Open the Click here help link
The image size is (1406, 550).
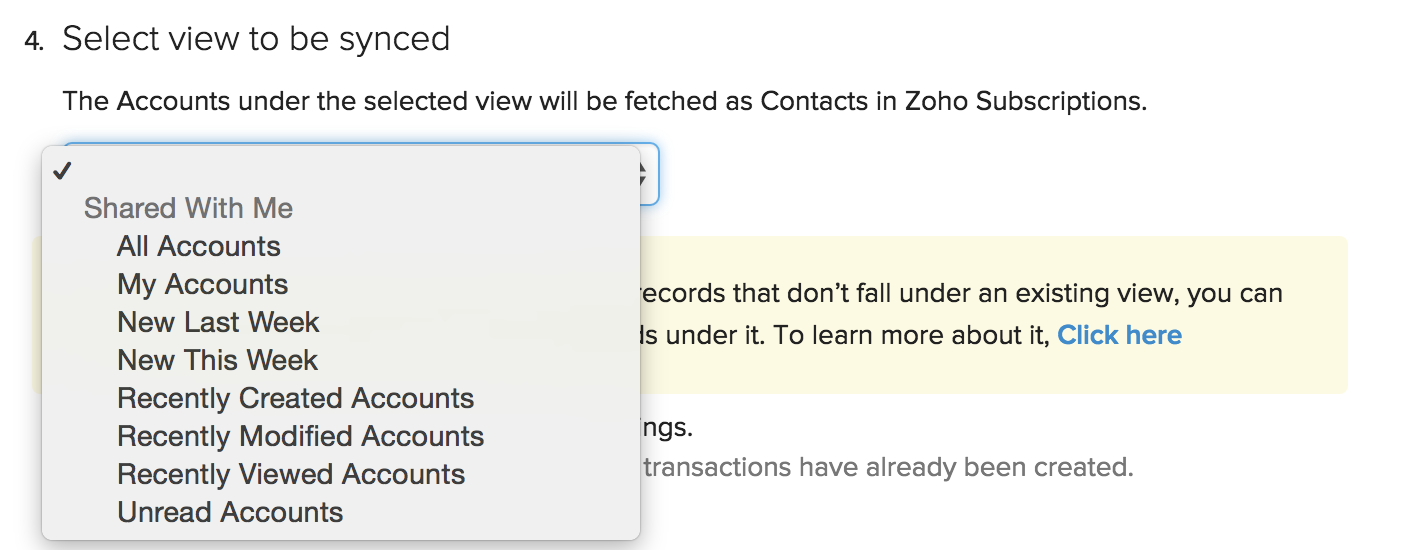tap(1119, 335)
